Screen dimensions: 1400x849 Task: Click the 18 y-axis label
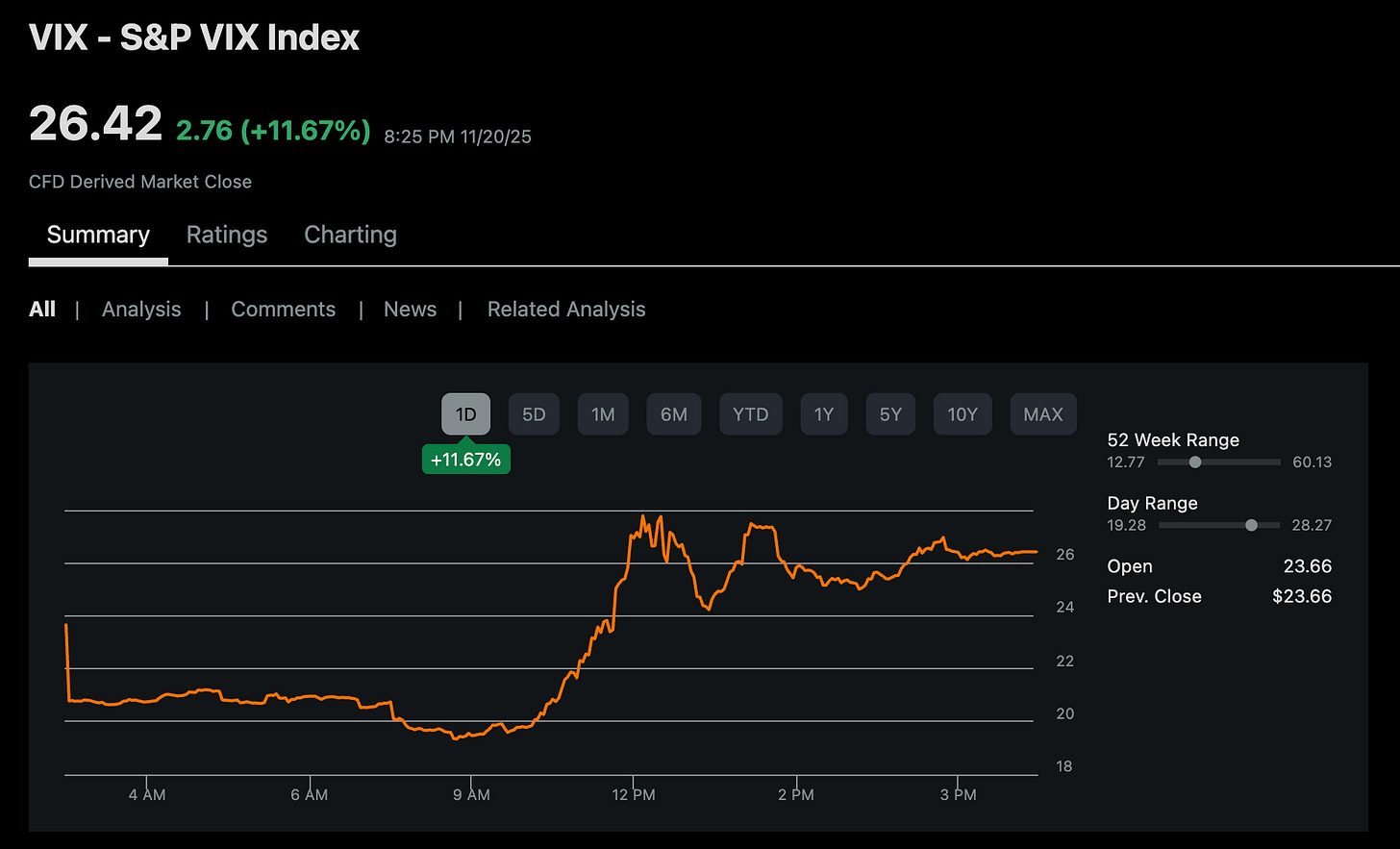tap(1064, 767)
